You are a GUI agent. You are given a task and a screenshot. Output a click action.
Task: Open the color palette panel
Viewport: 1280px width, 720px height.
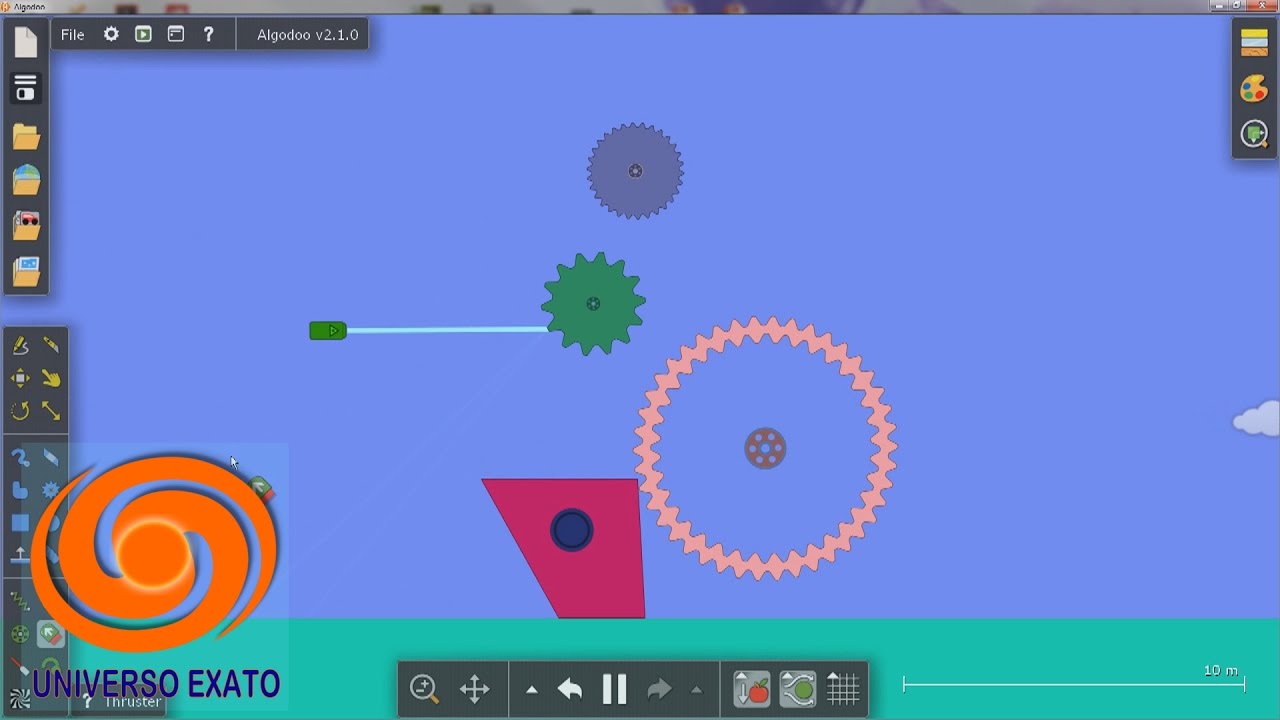click(x=1254, y=89)
